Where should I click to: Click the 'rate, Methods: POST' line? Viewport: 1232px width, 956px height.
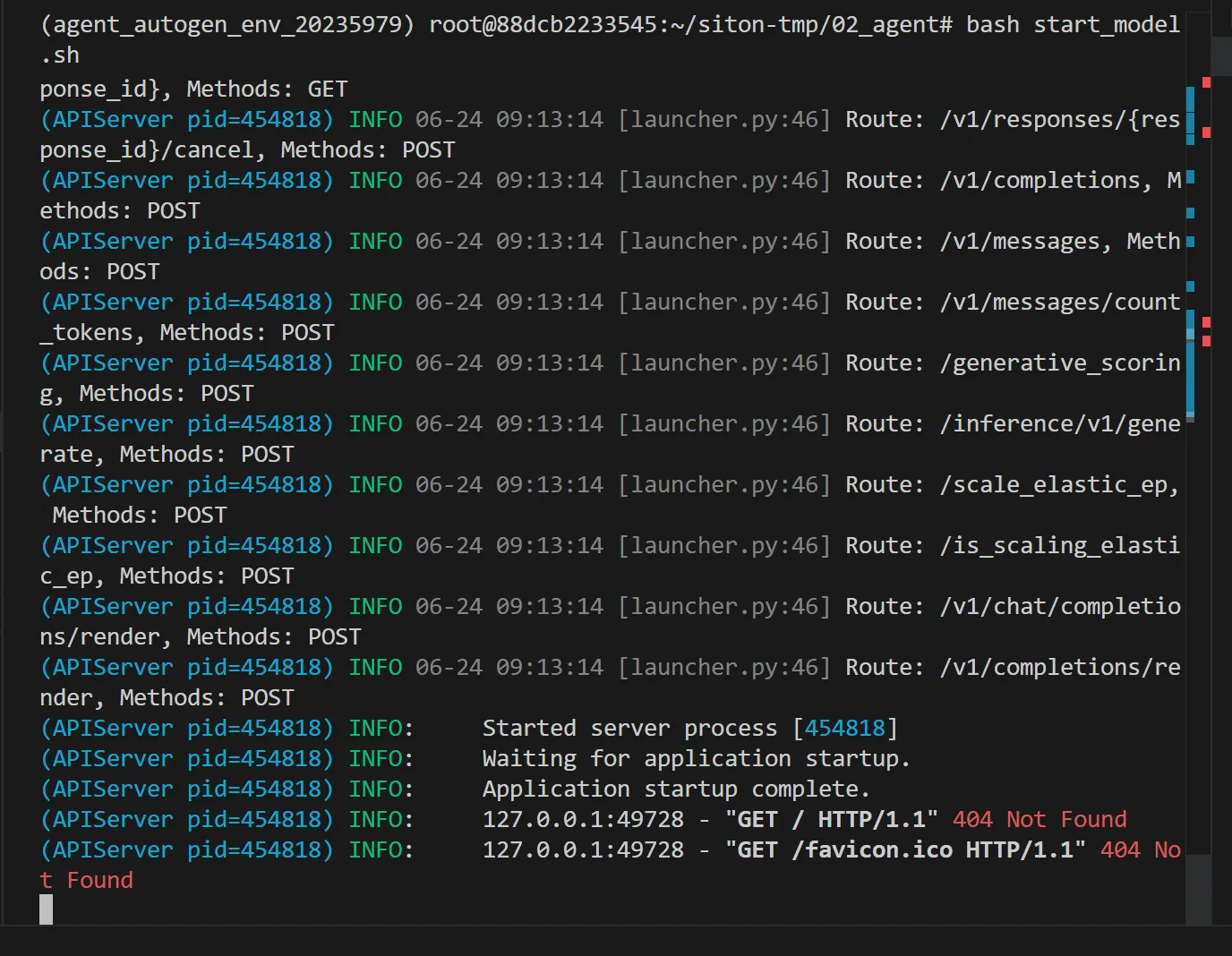167,454
